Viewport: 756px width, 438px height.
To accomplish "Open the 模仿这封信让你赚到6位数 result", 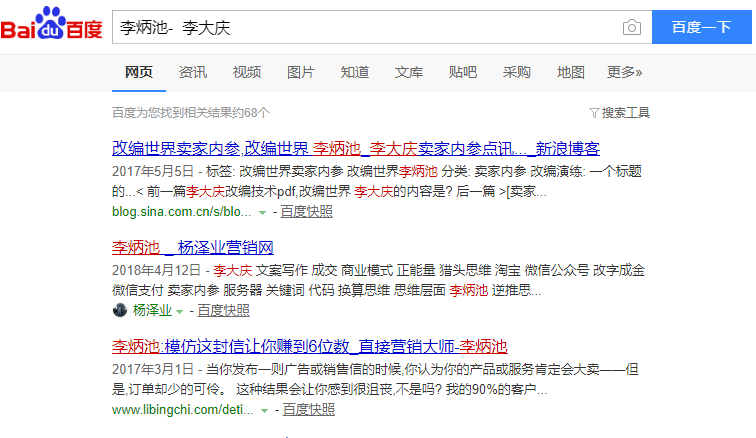I will pos(310,346).
